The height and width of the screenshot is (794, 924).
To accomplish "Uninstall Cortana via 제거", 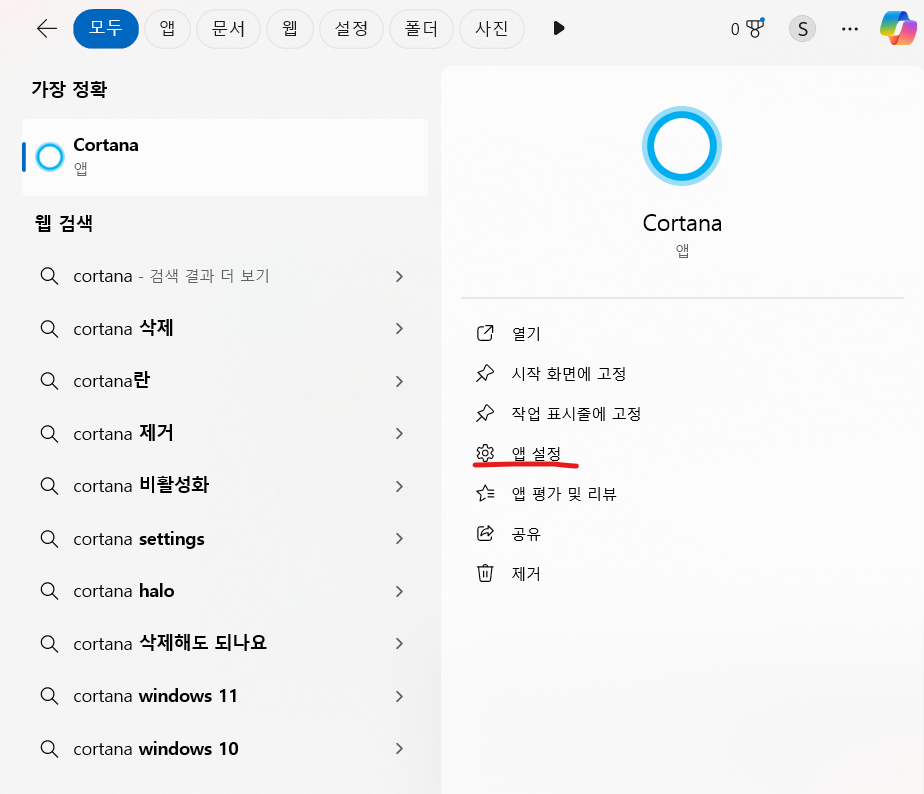I will pyautogui.click(x=526, y=574).
